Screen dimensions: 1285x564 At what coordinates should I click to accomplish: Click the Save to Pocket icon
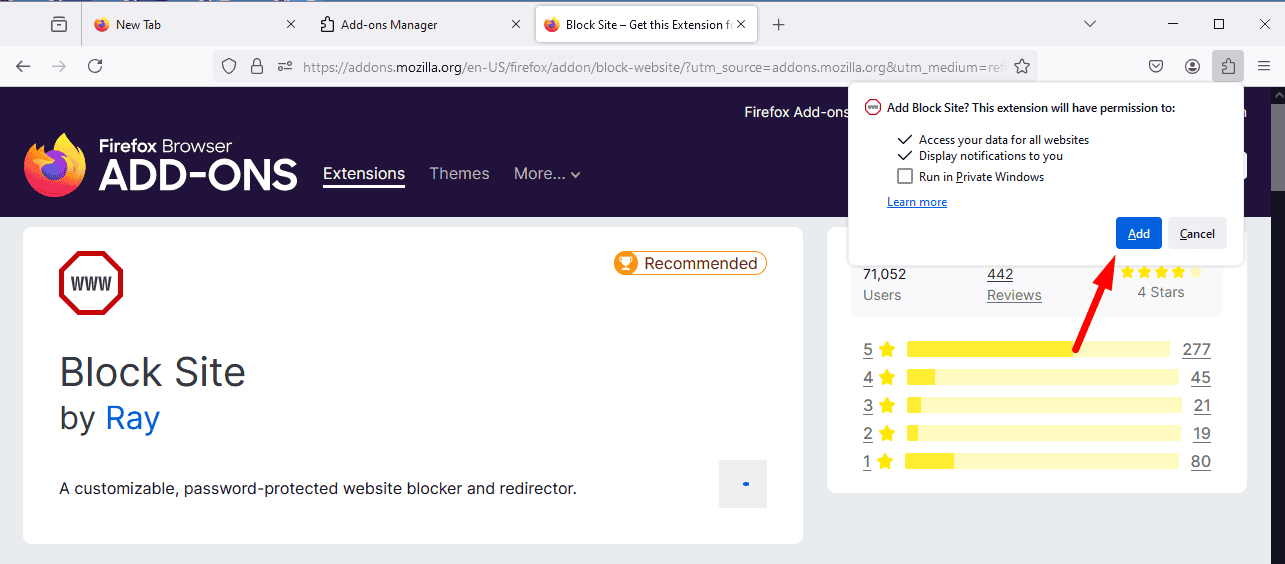click(x=1156, y=66)
